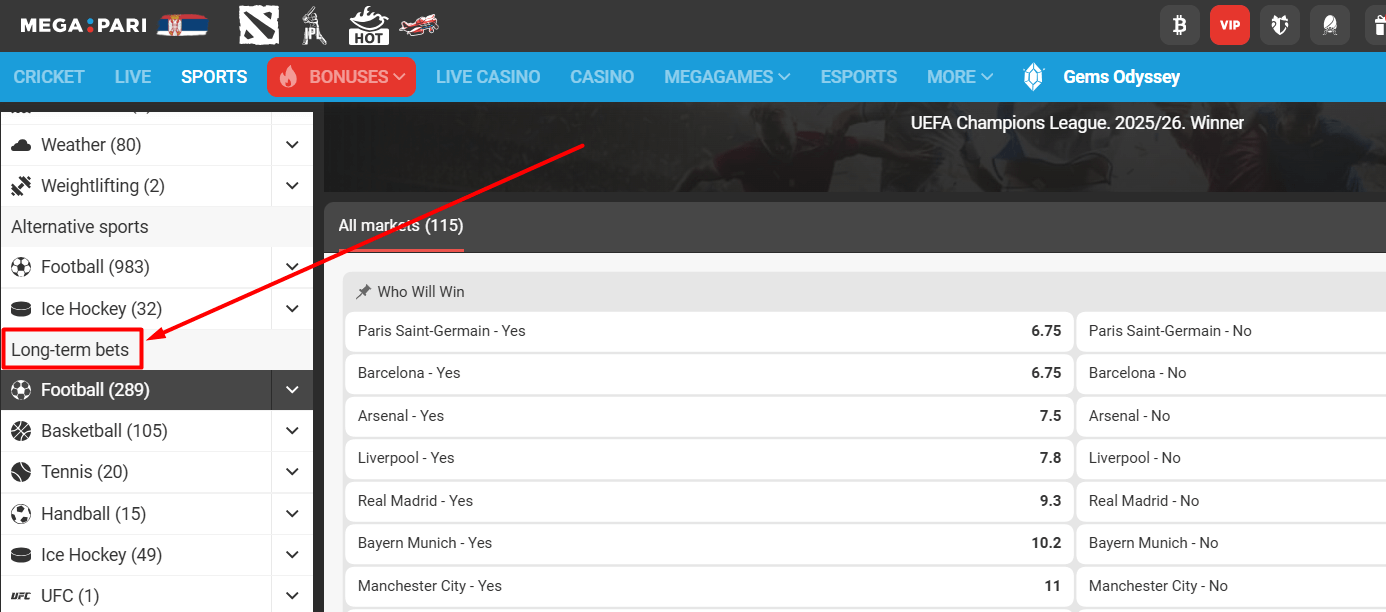Open the red VIP button
Viewport: 1386px width, 612px height.
1229,26
